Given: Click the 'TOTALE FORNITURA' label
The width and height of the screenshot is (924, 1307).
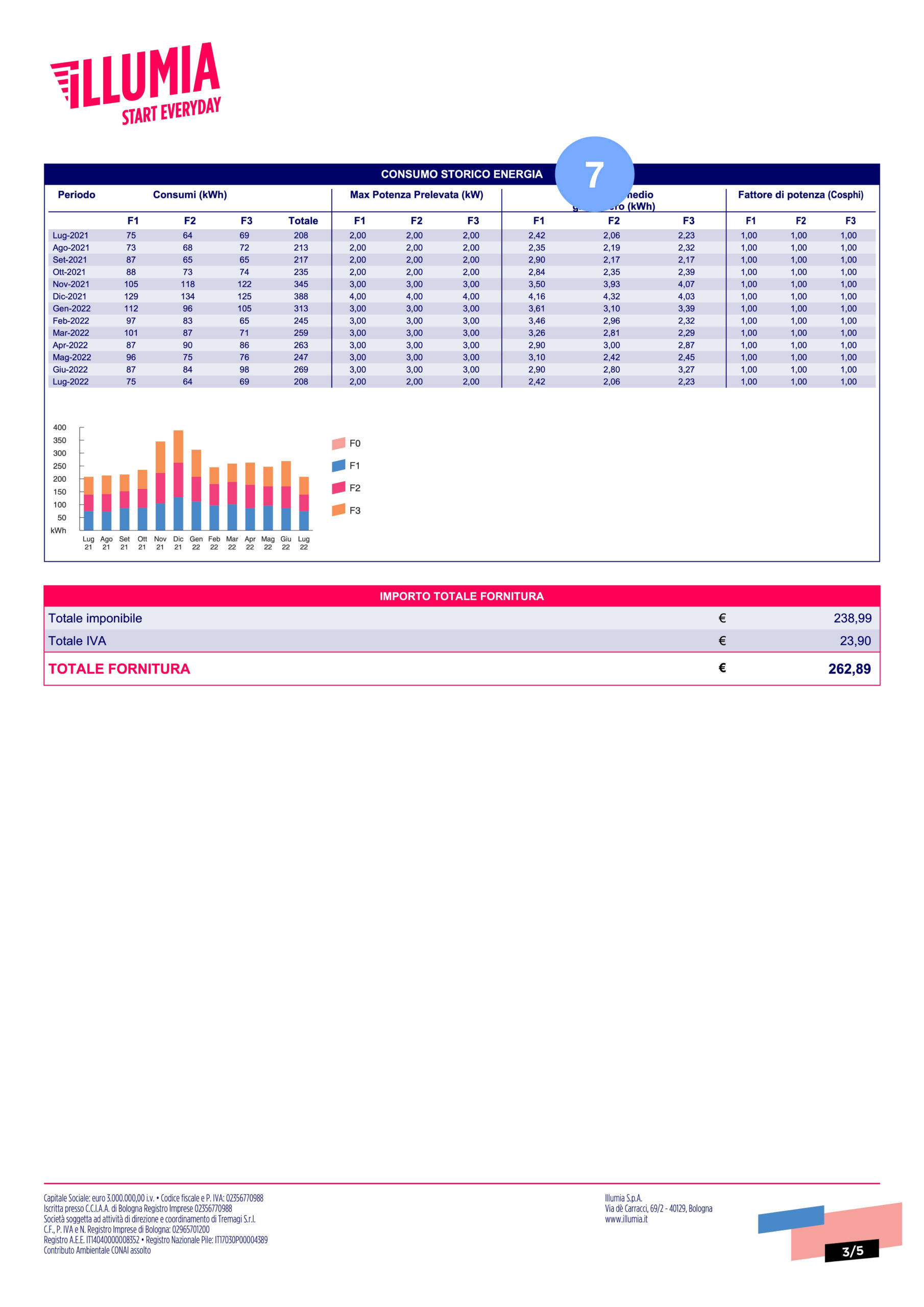Looking at the screenshot, I should 119,669.
